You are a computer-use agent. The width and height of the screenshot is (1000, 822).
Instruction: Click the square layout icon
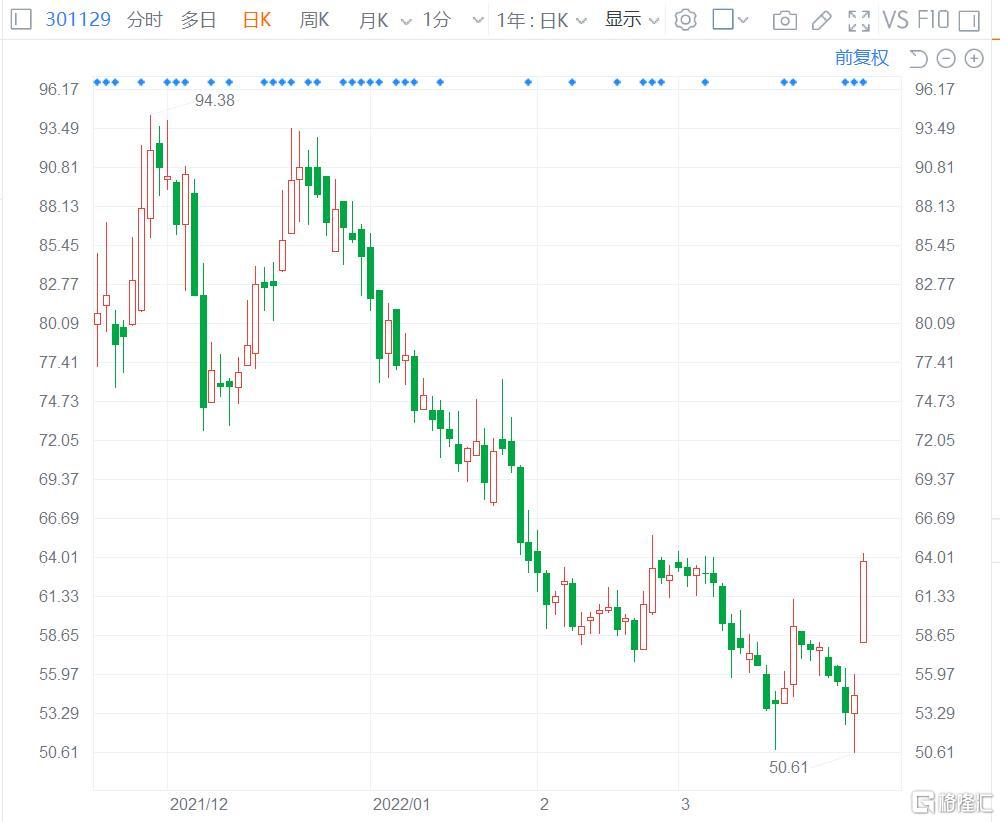(723, 19)
